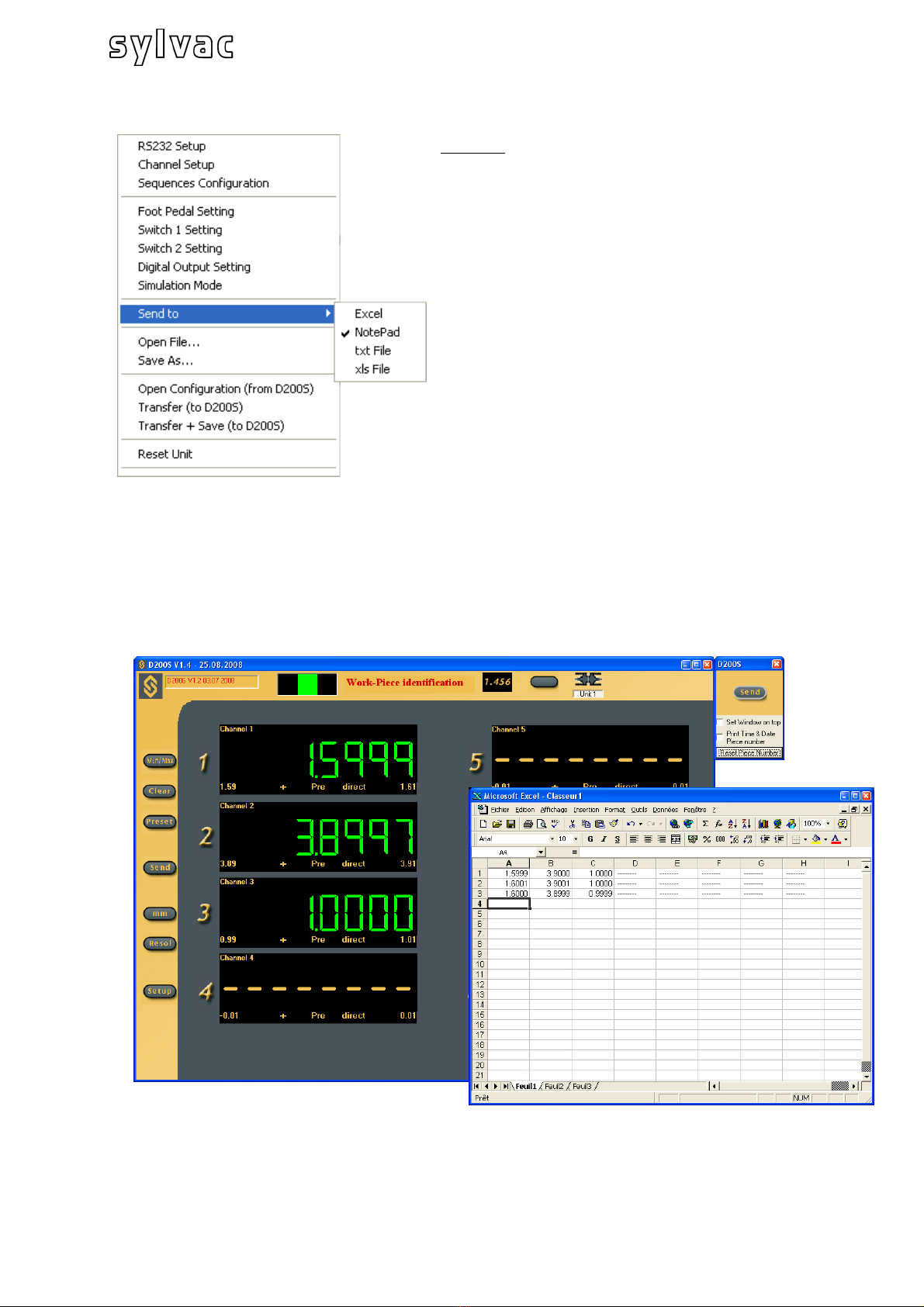Choose Excel in the Send to submenu
The image size is (924, 1307).
[x=369, y=313]
